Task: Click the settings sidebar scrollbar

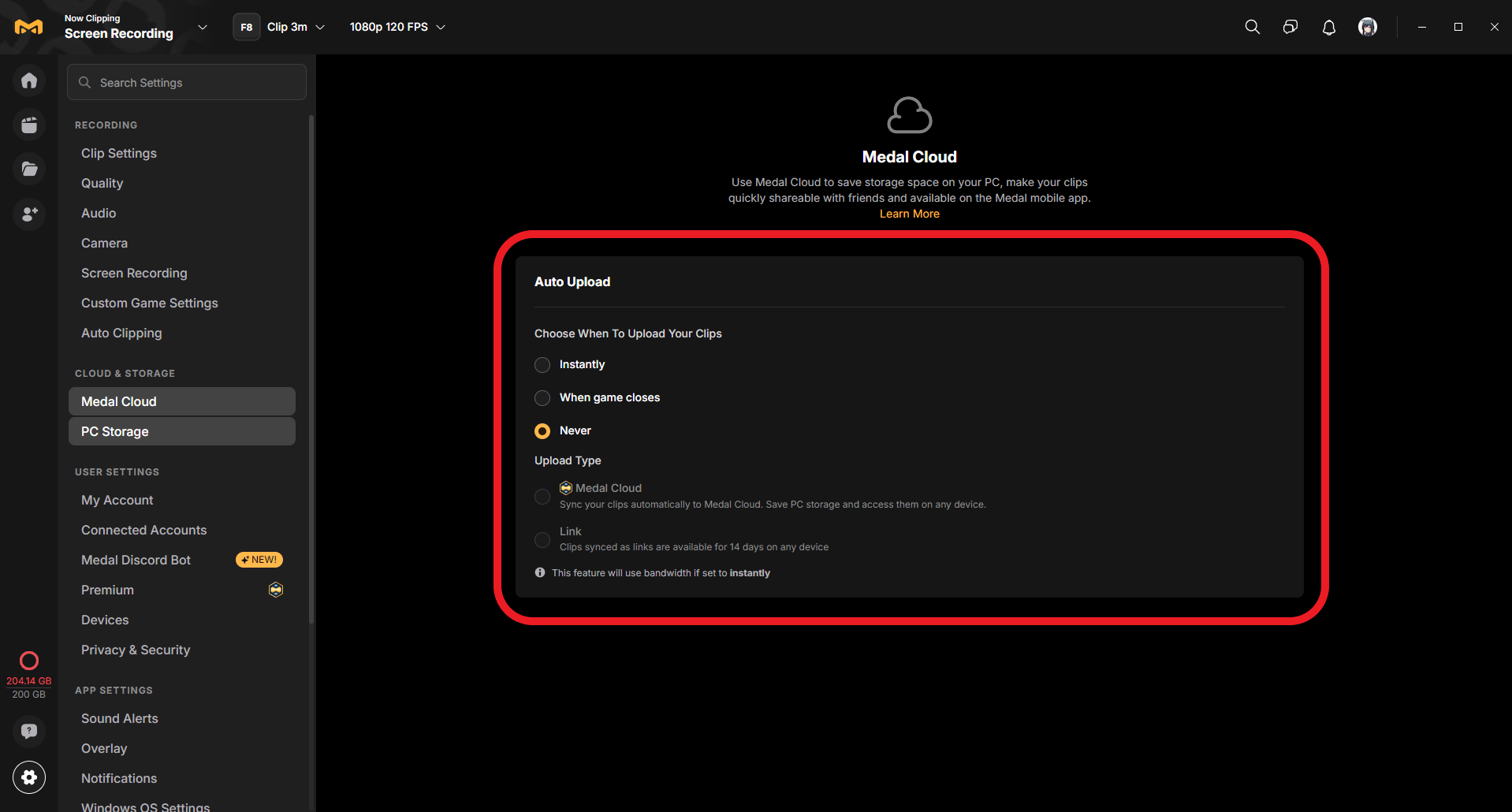Action: coord(311,369)
